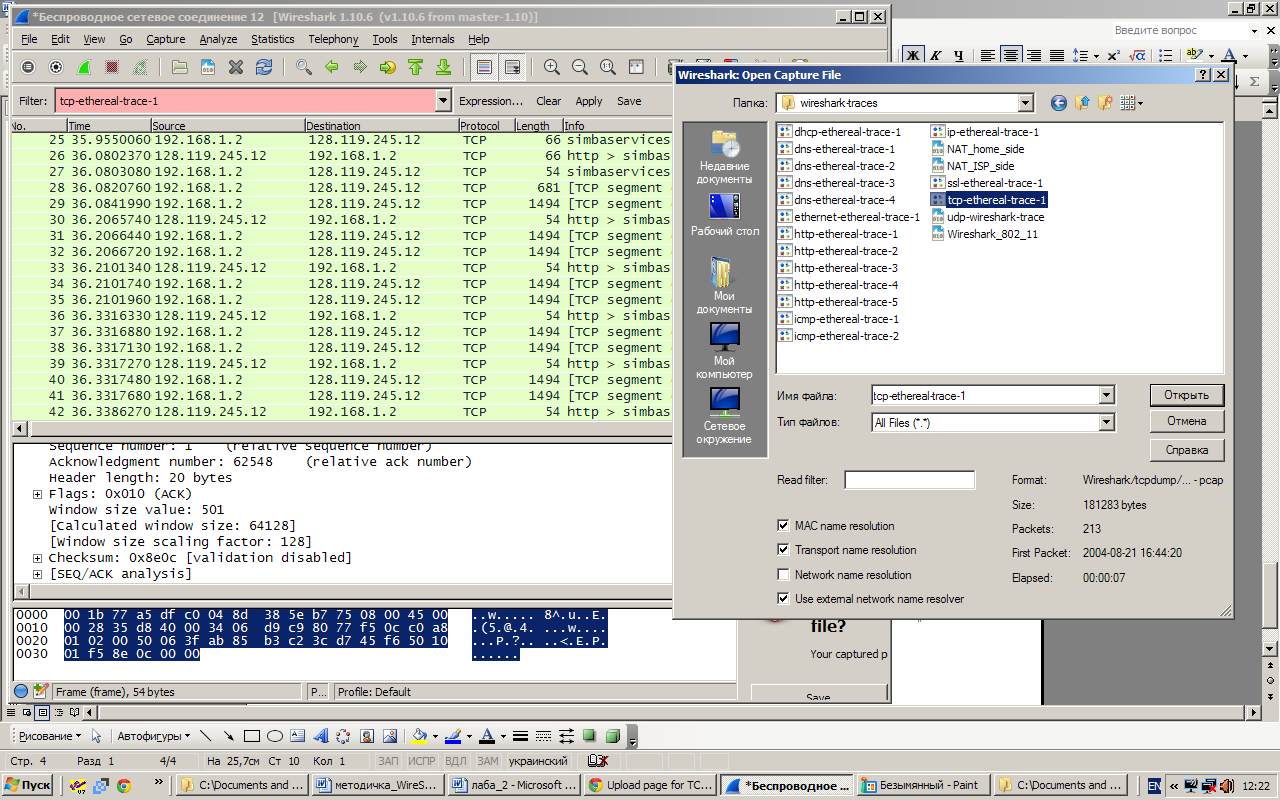Viewport: 1280px width, 800px height.
Task: Expand the Тип файлов dropdown list
Action: (x=1106, y=423)
